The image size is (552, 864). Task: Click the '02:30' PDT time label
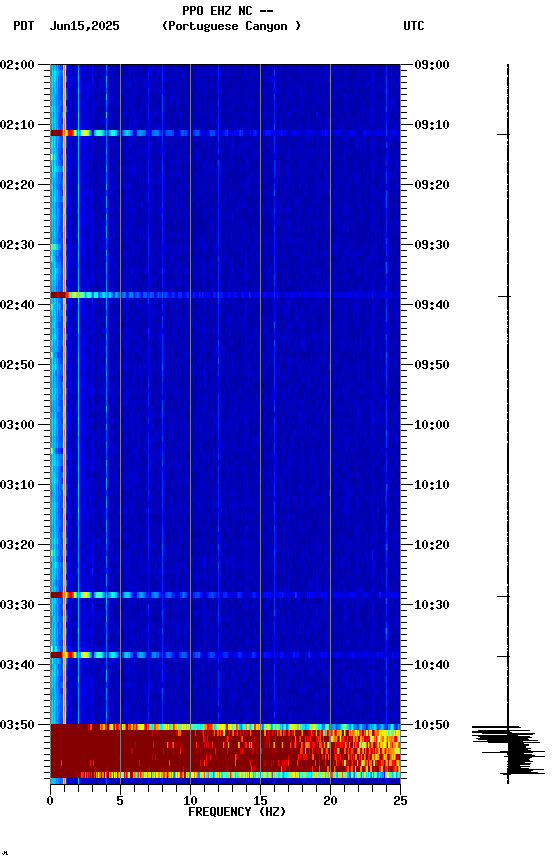click(x=17, y=245)
